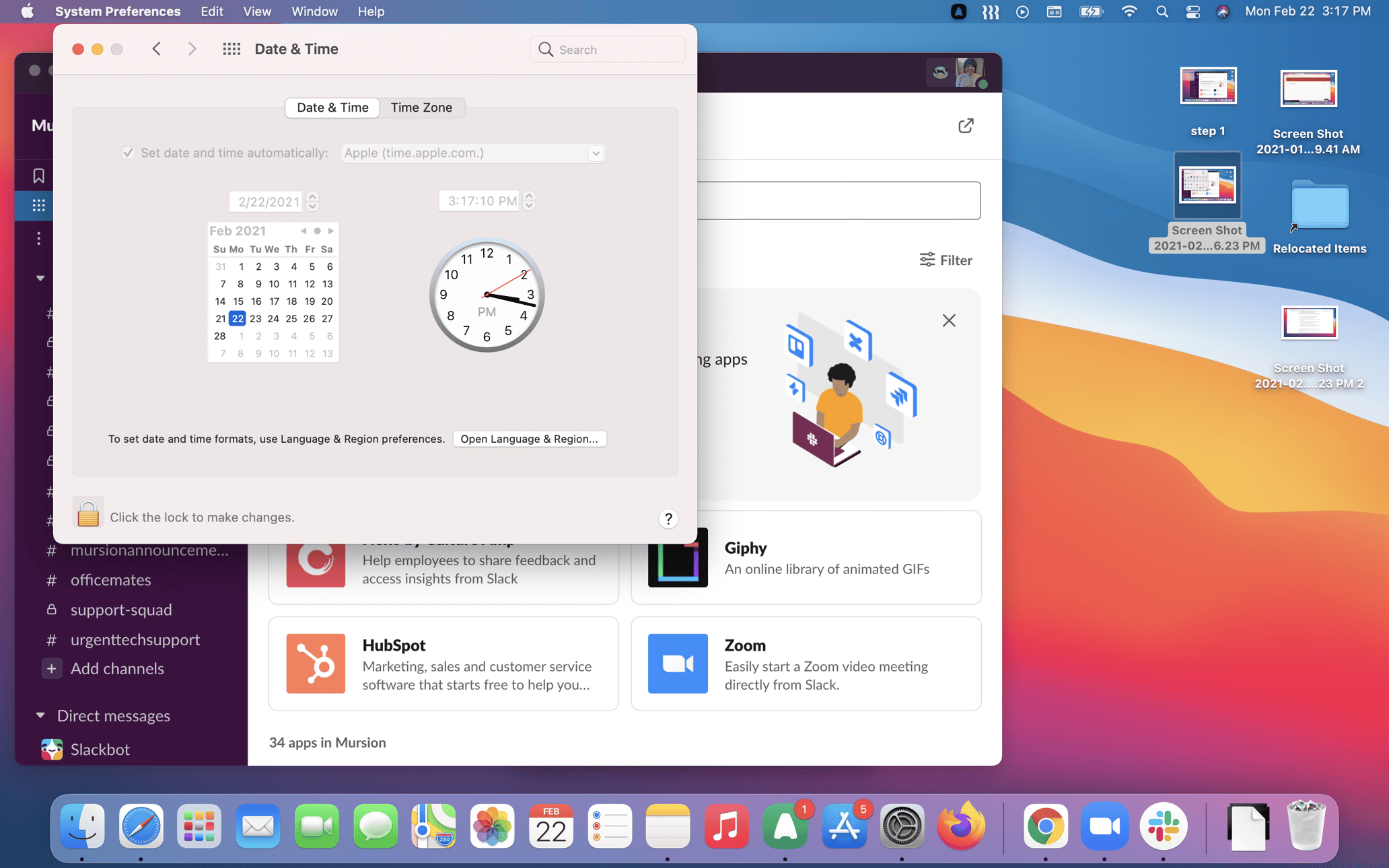Screen dimensions: 1389x868
Task: Switch to the Time Zone tab
Action: (421, 108)
